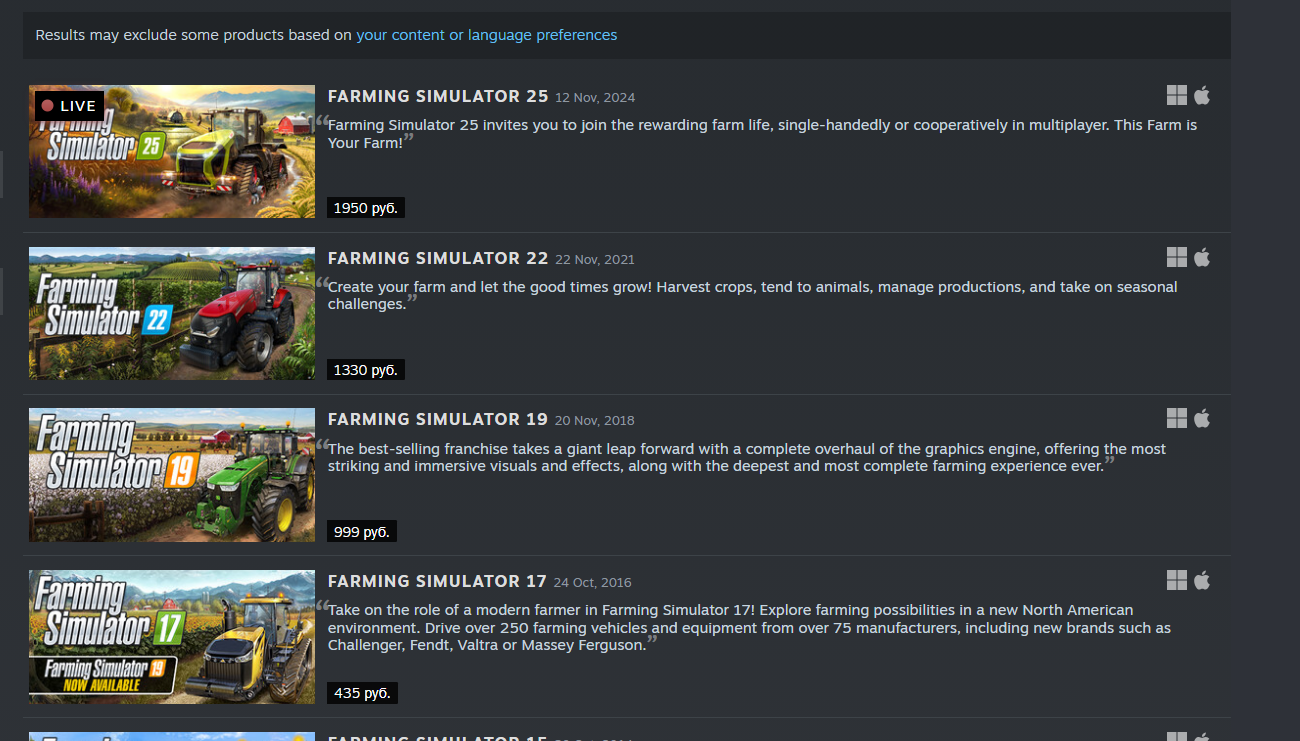The image size is (1300, 741).
Task: Click the release date 20 Nov, 2018
Action: tap(594, 420)
